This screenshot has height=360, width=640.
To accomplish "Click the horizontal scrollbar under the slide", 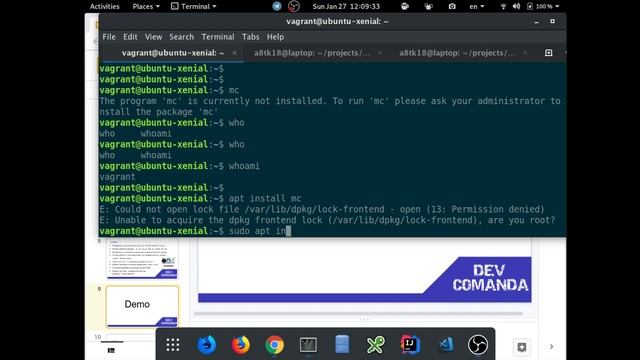I will (358, 313).
